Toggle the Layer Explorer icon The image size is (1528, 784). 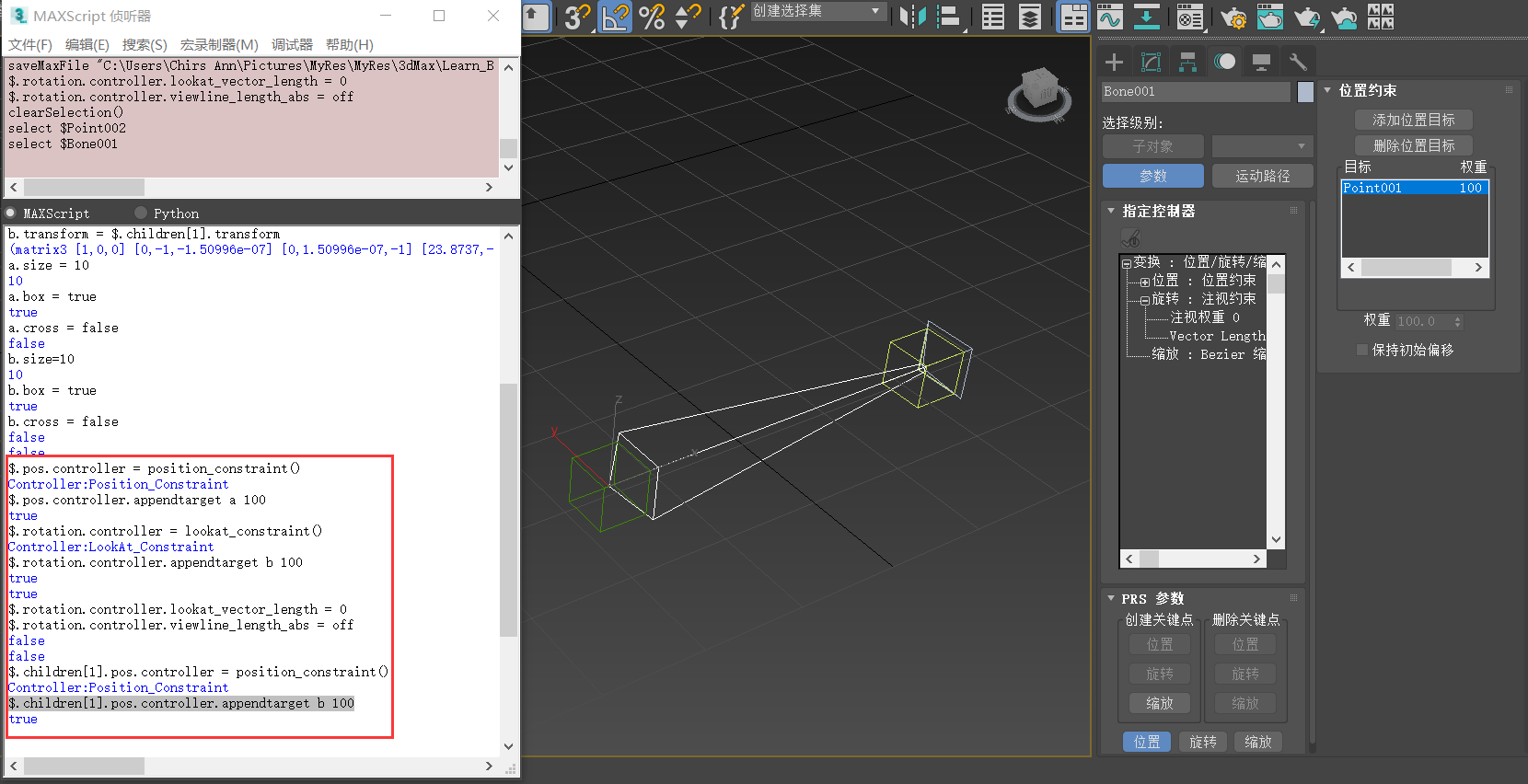point(1030,17)
